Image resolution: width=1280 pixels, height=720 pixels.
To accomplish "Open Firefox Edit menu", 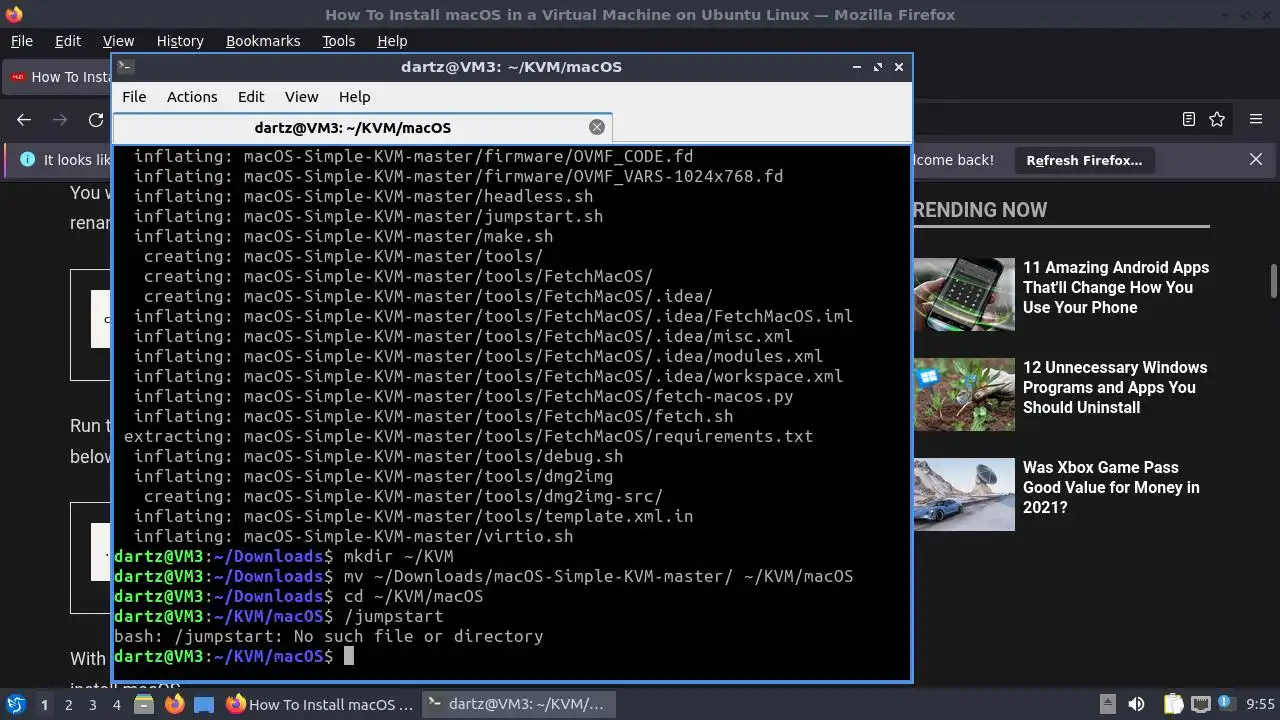I will point(68,41).
